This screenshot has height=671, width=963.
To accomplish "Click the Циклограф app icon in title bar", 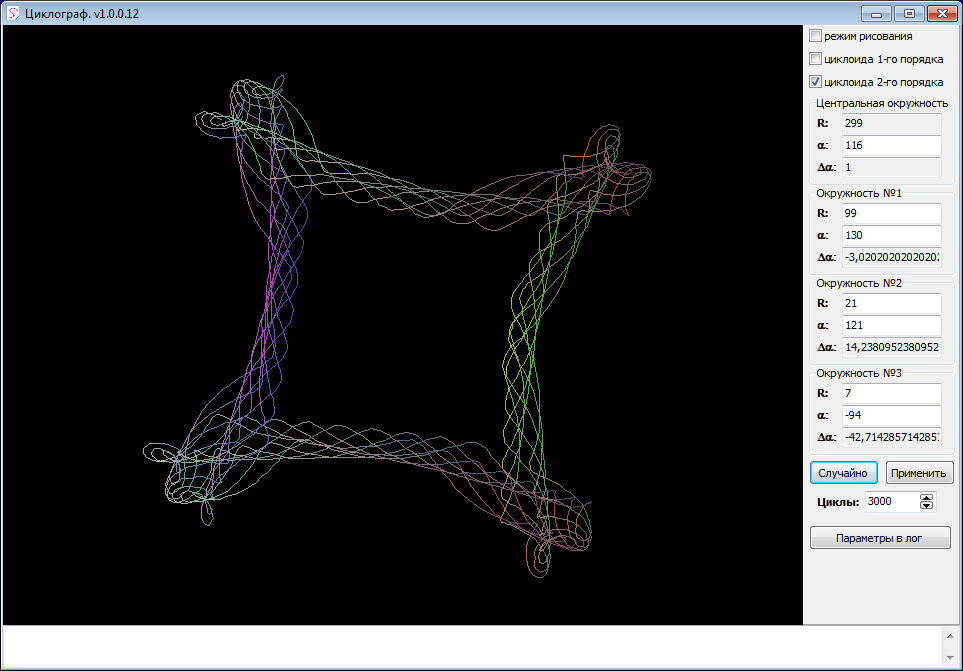I will (13, 13).
